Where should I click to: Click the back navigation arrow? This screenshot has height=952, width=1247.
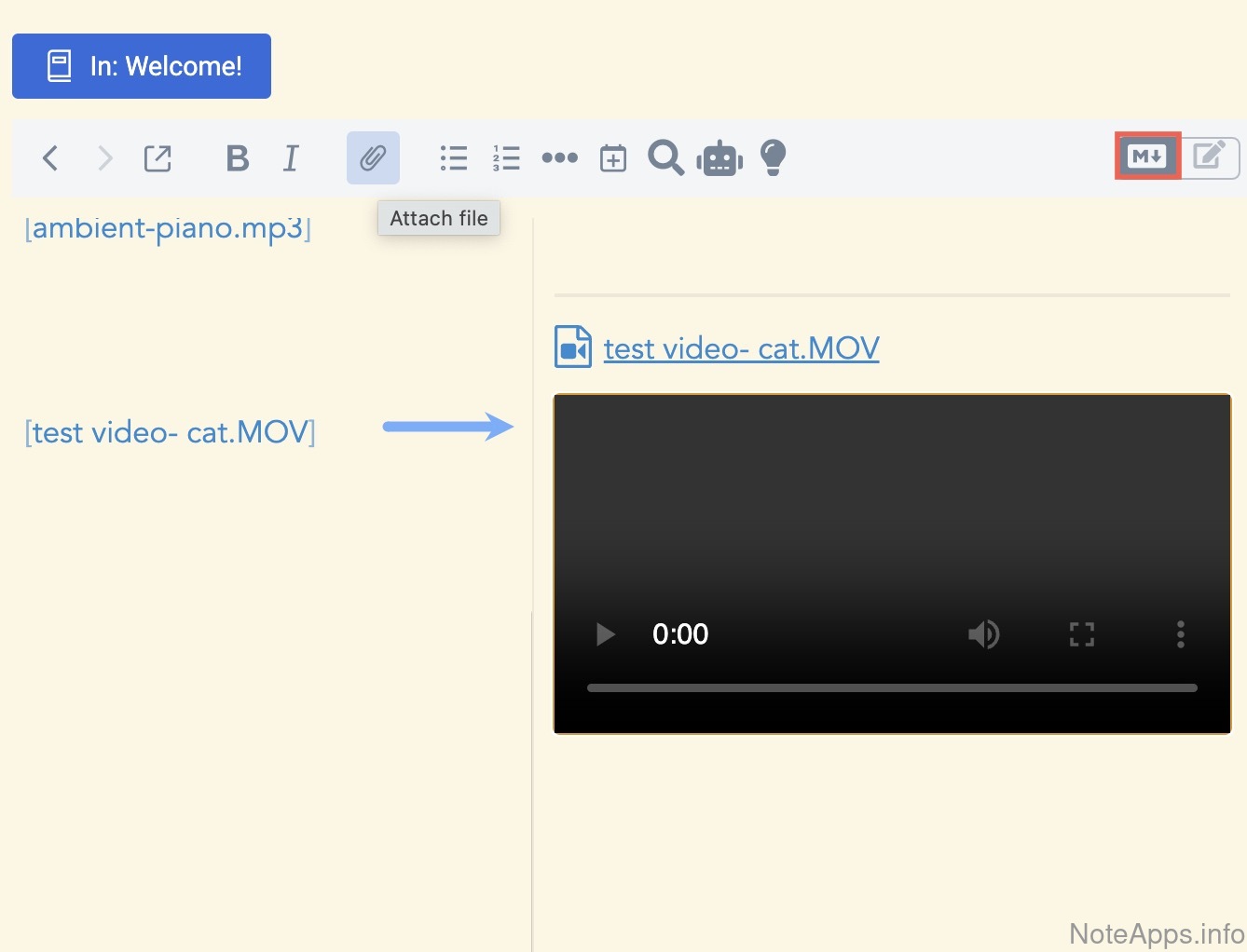tap(50, 158)
